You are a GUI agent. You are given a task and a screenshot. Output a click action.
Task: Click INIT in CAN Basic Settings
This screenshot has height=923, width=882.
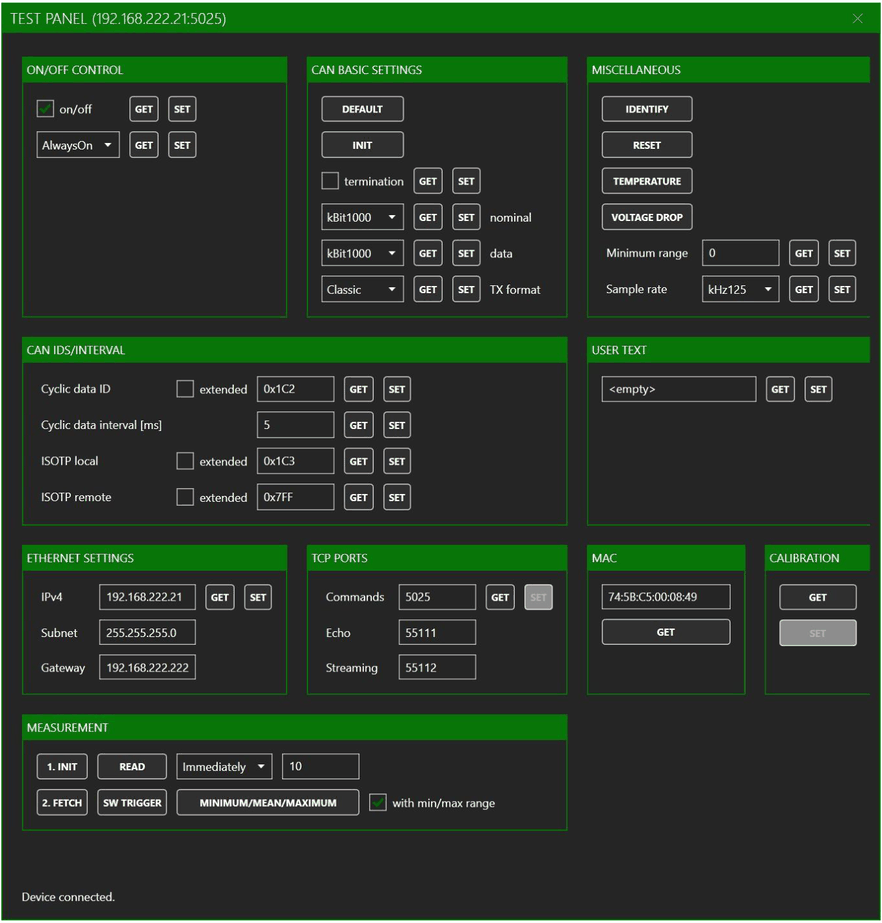362,145
